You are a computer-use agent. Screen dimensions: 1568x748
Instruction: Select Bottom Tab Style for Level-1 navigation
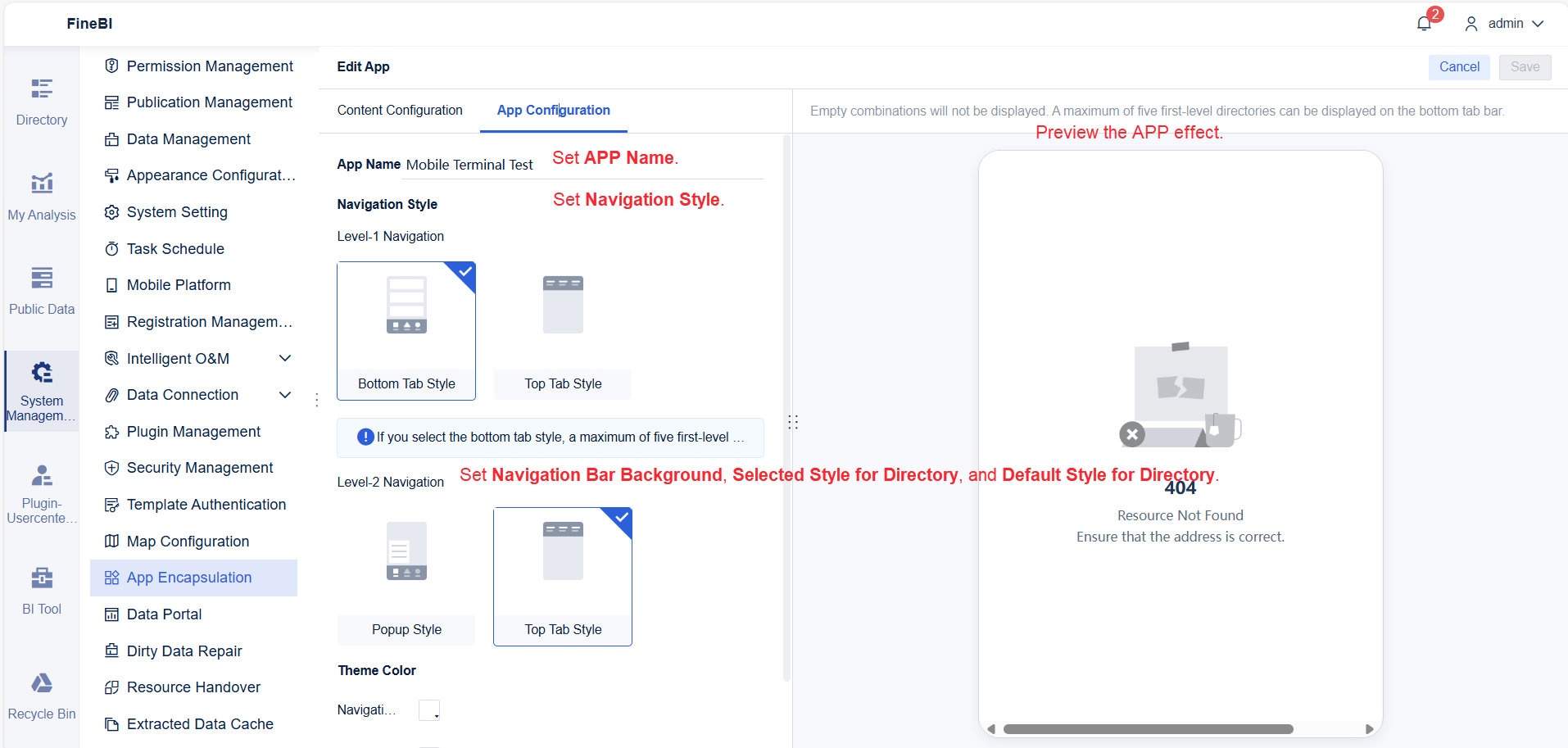tap(406, 331)
